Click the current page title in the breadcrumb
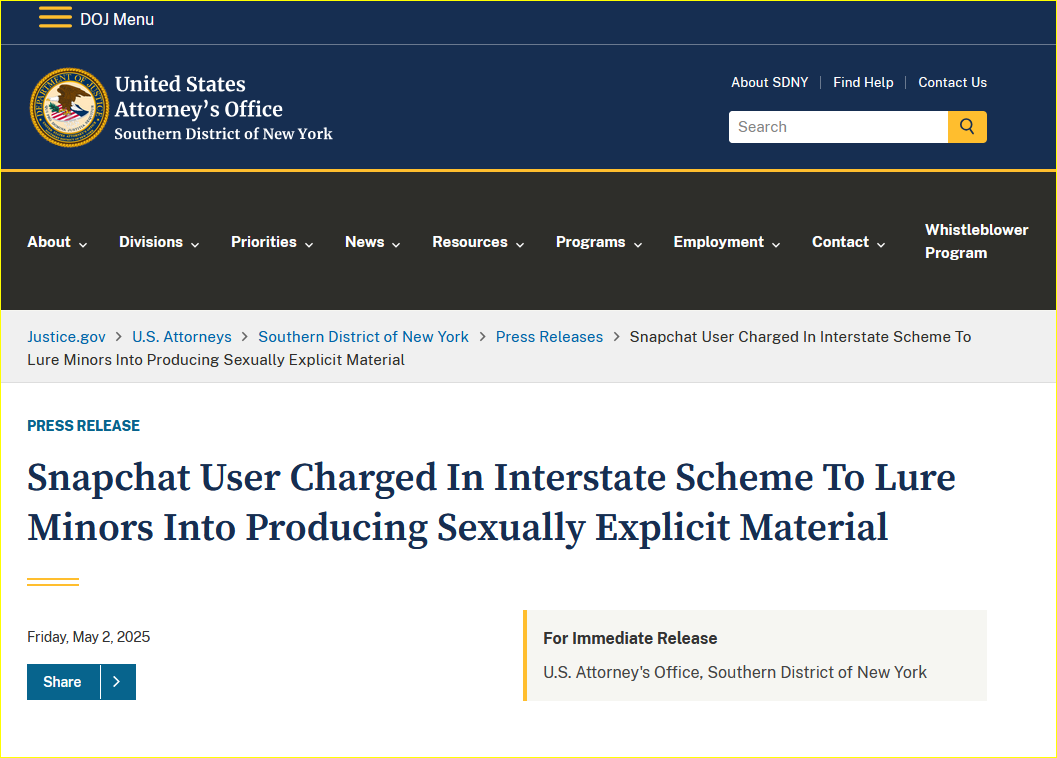The image size is (1057, 758). tap(499, 348)
